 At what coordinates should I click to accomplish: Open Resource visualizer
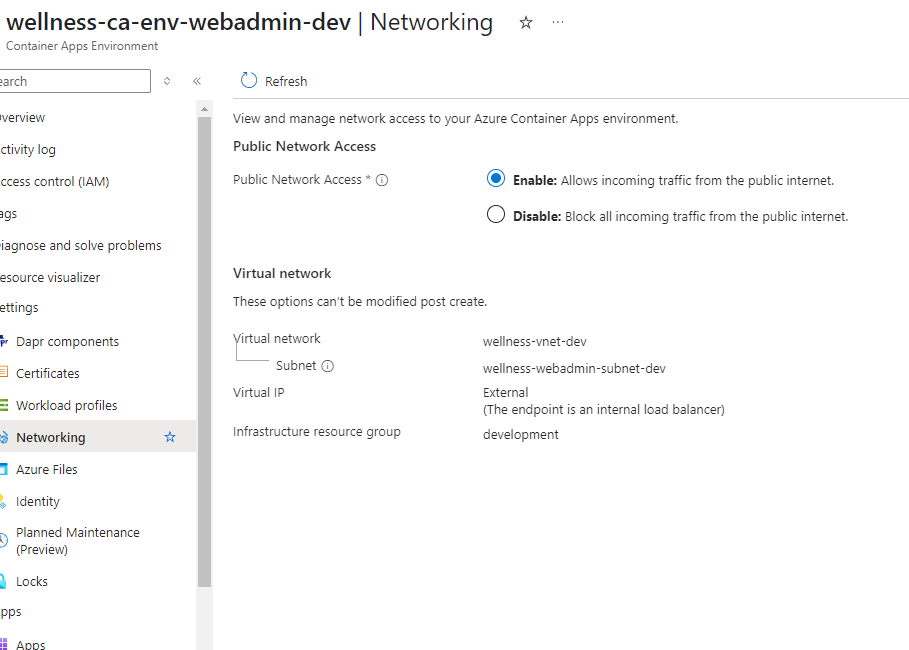[50, 277]
